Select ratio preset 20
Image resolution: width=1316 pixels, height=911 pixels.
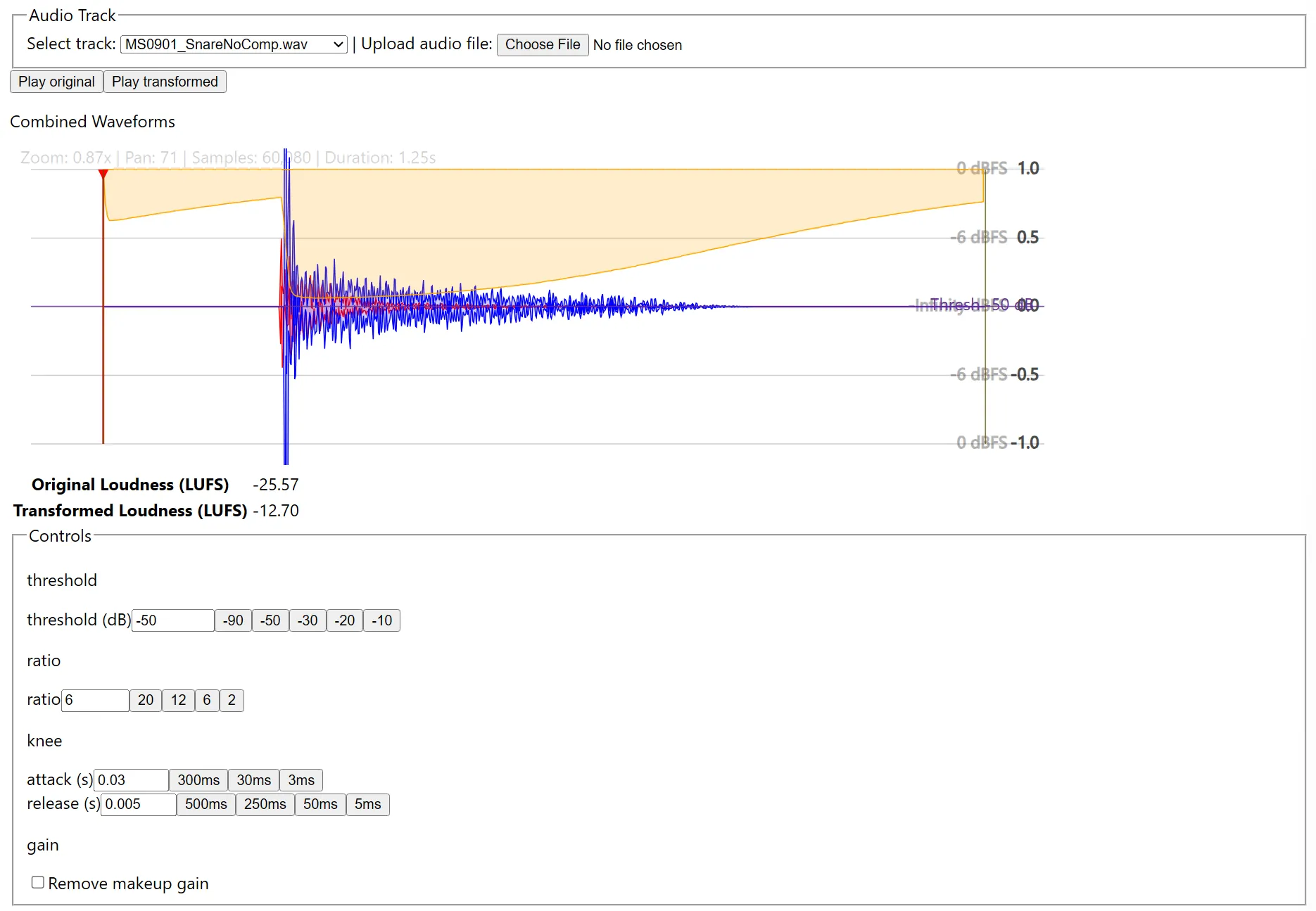pyautogui.click(x=146, y=700)
